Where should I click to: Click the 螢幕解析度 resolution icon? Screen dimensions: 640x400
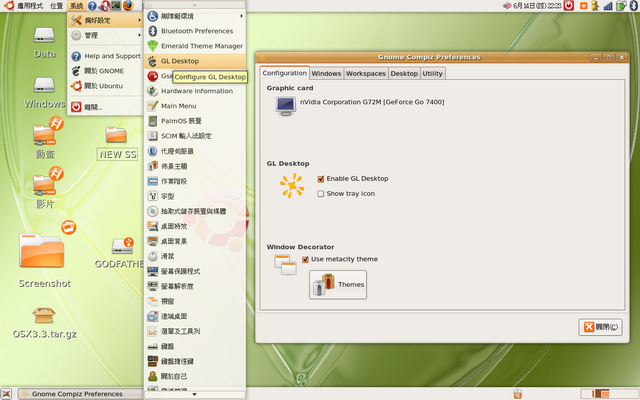(153, 286)
